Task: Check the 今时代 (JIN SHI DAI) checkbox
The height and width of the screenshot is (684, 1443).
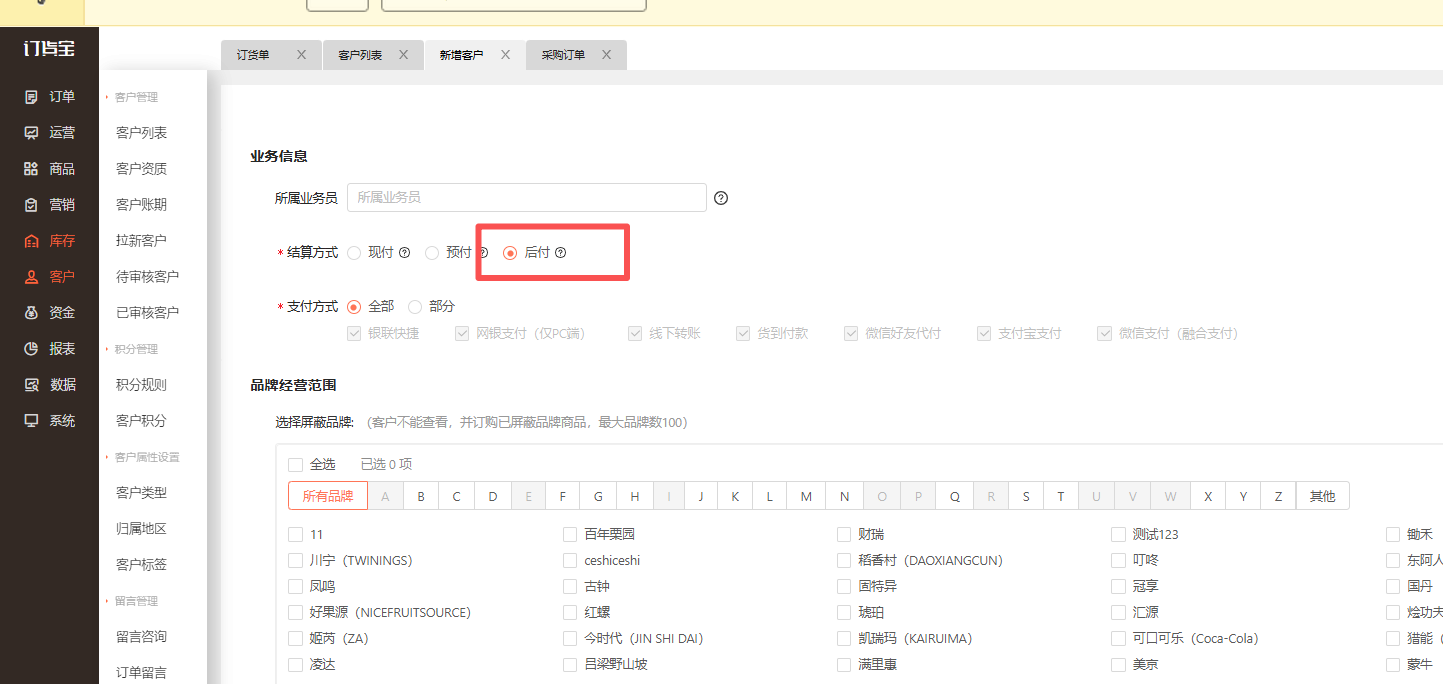Action: (x=570, y=639)
